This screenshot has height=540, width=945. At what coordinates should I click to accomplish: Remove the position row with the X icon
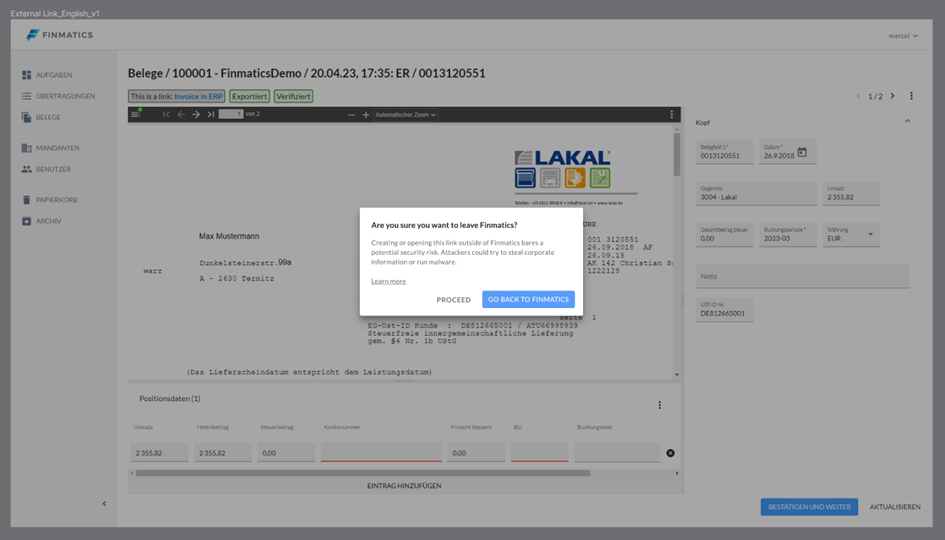(x=670, y=453)
